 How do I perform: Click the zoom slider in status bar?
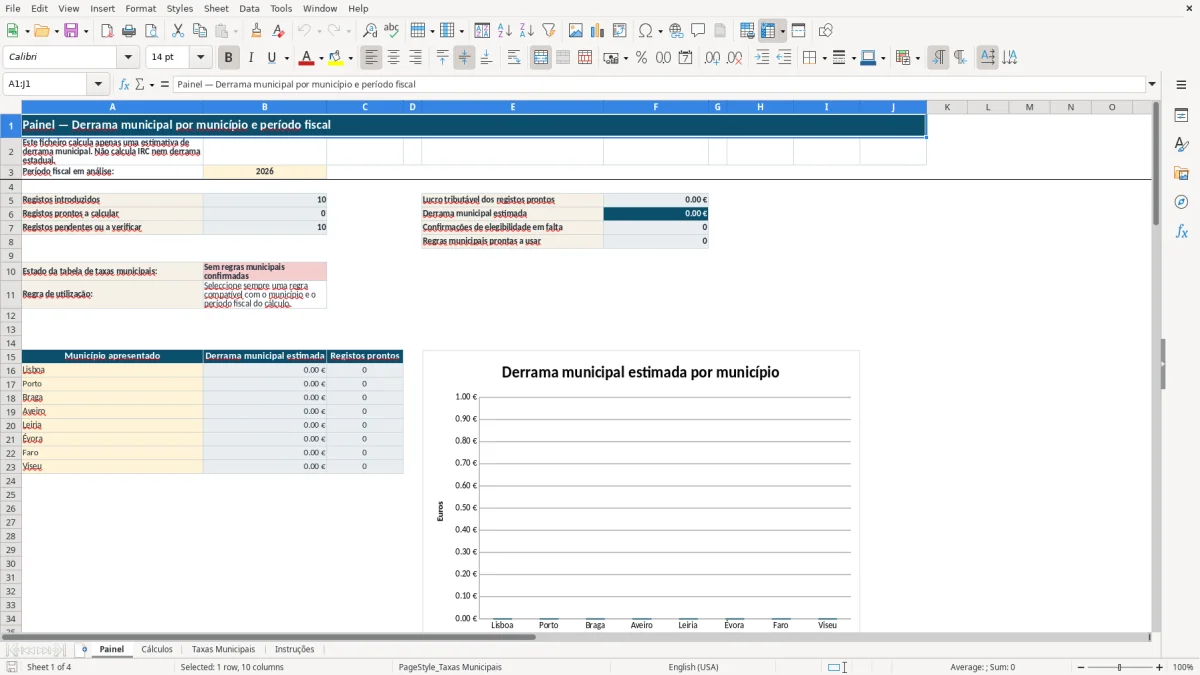pos(1119,667)
